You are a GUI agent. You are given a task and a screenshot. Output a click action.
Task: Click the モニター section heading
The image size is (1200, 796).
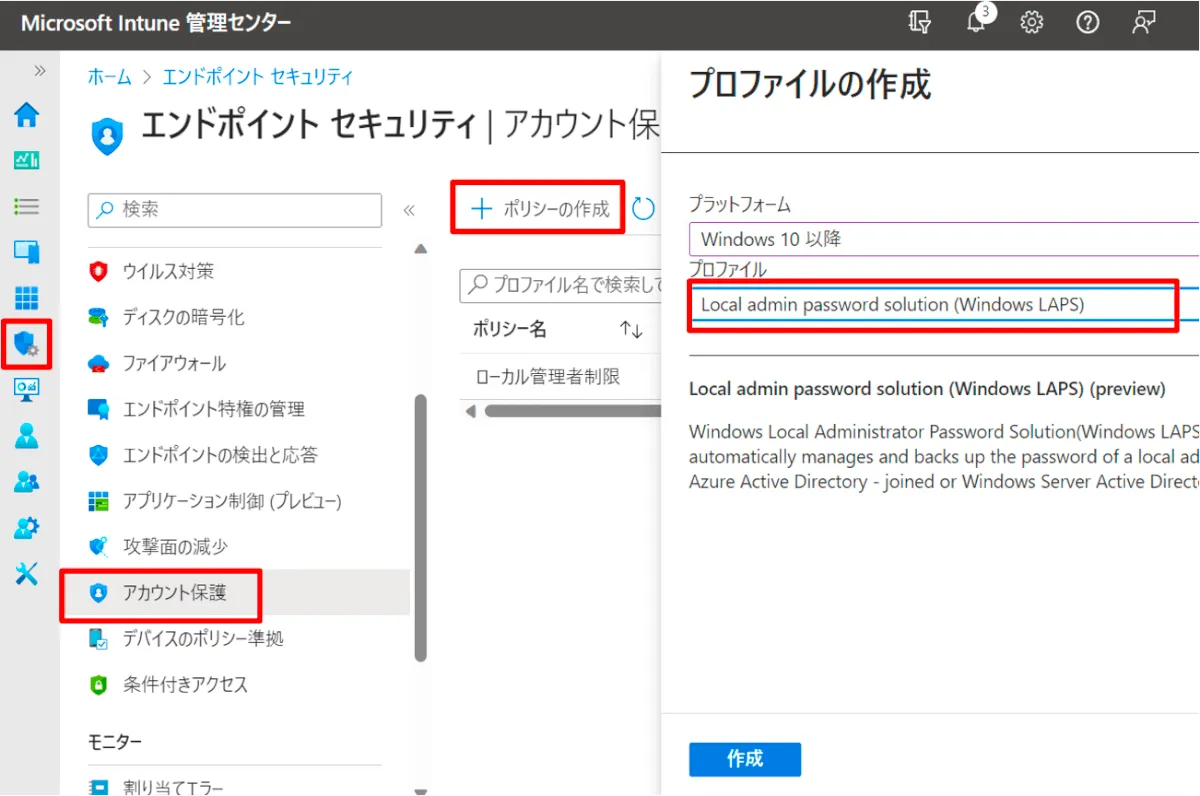click(x=115, y=742)
